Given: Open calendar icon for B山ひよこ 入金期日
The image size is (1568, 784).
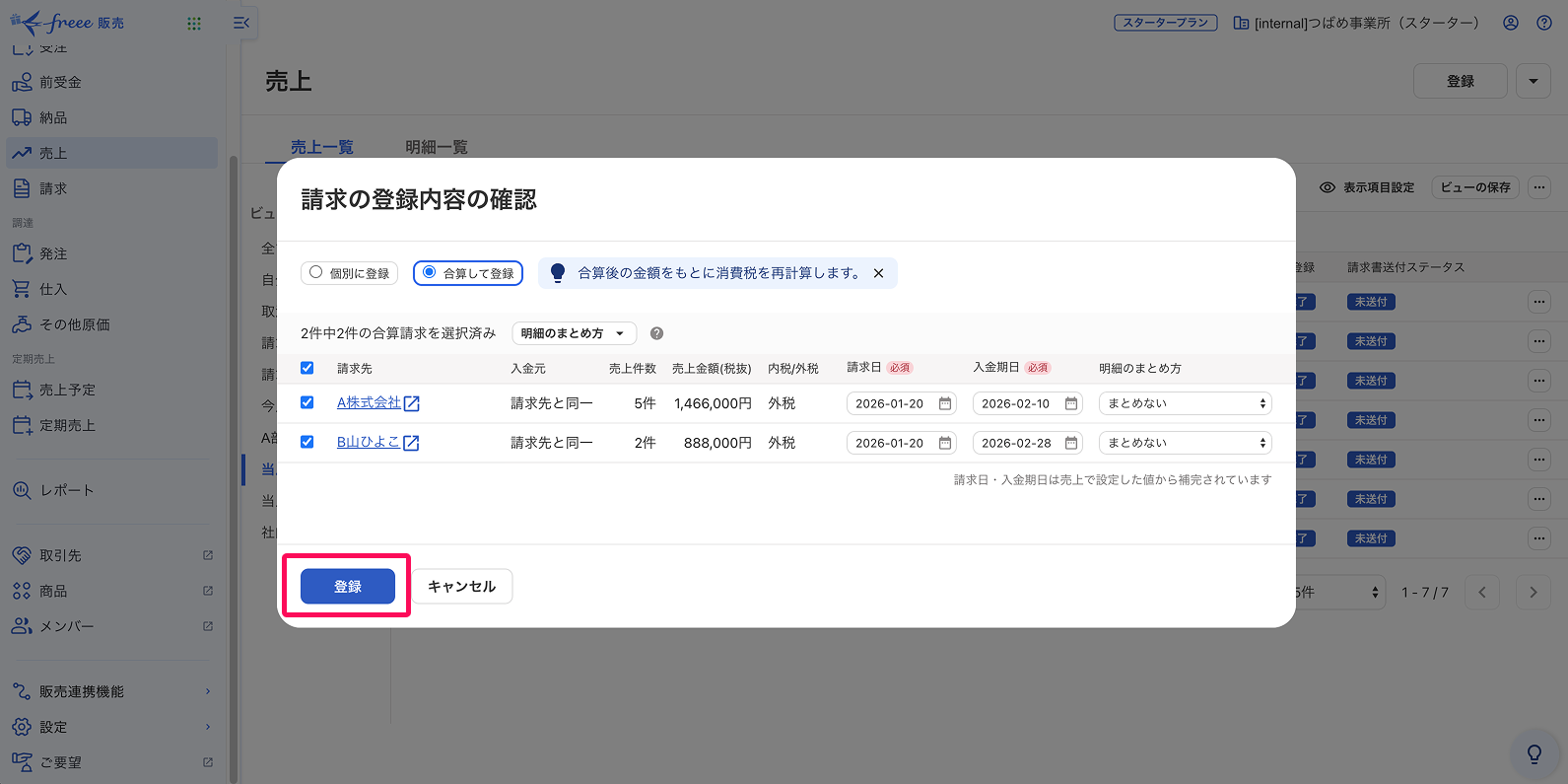Looking at the screenshot, I should pyautogui.click(x=1071, y=443).
